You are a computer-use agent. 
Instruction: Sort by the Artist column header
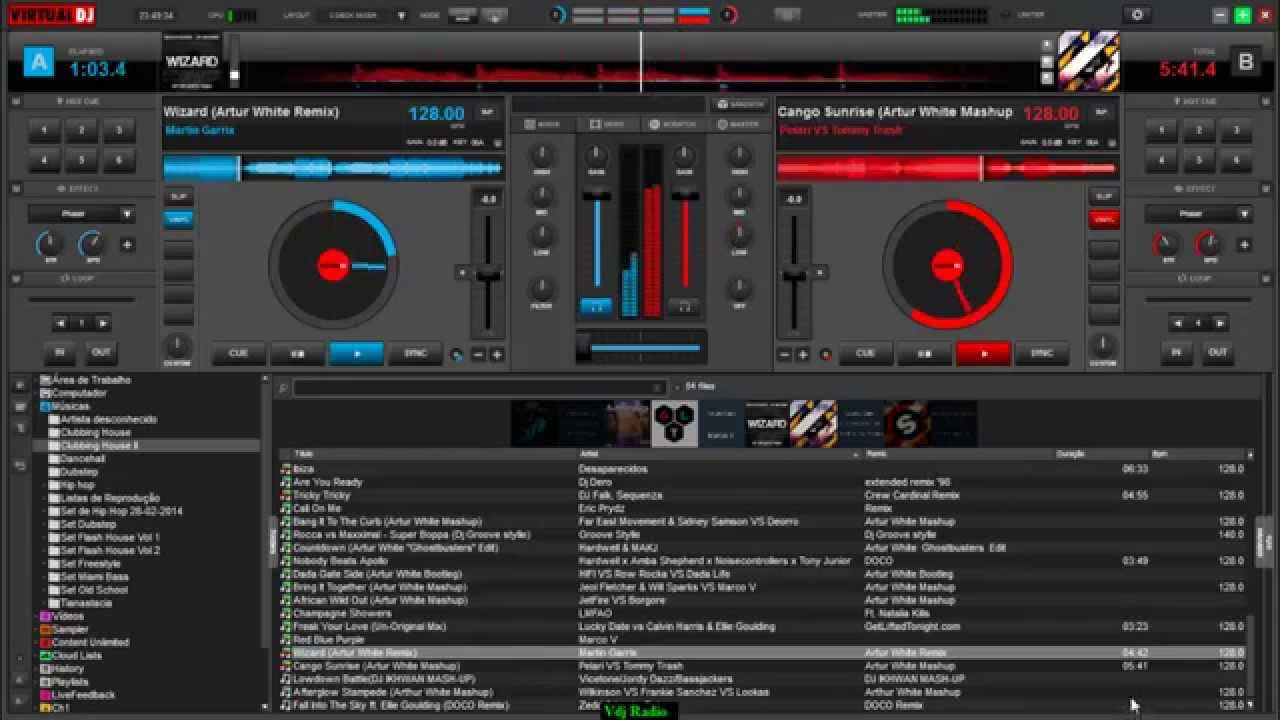point(718,454)
